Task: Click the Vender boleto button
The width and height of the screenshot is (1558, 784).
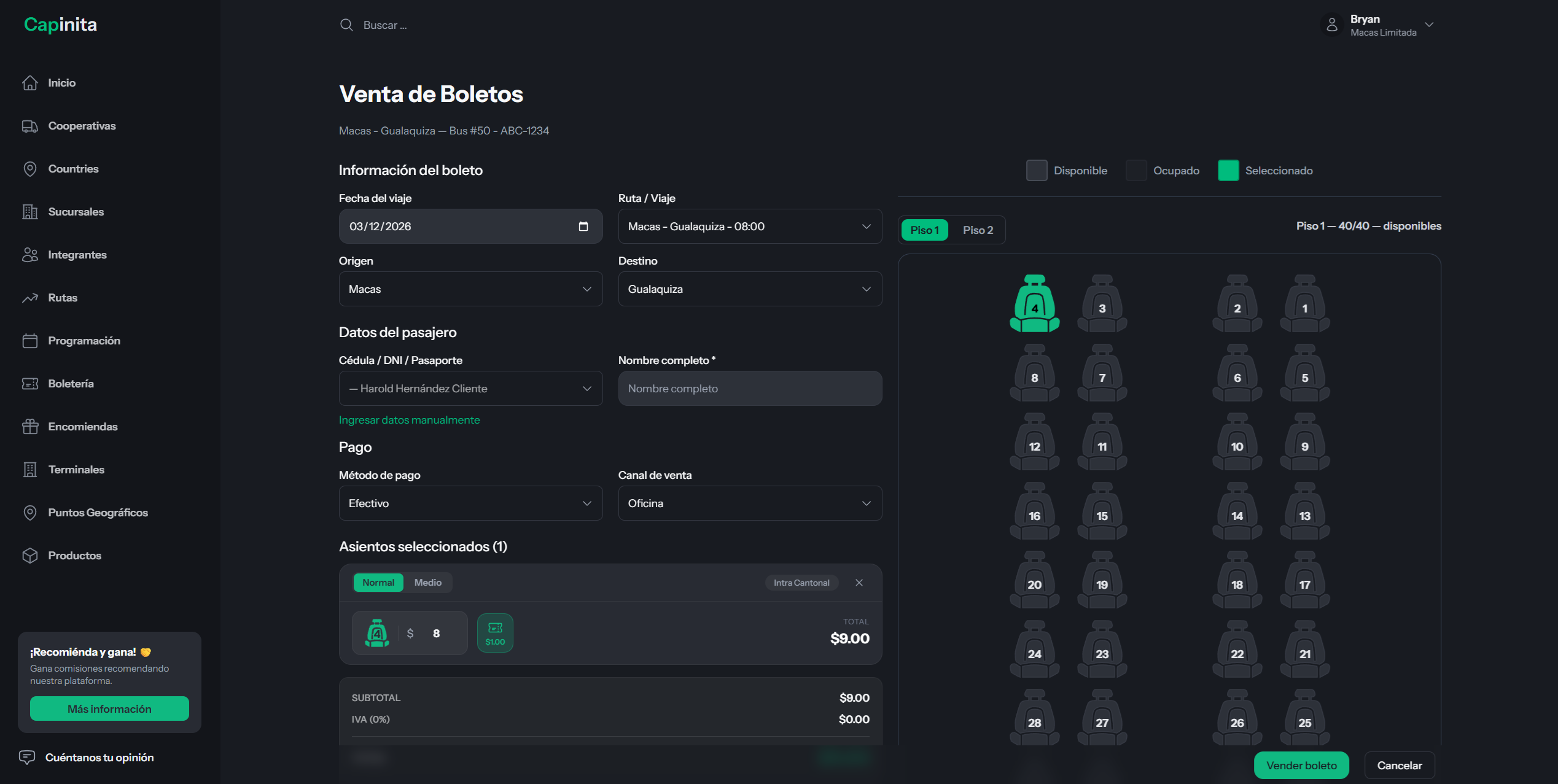Action: pos(1301,766)
